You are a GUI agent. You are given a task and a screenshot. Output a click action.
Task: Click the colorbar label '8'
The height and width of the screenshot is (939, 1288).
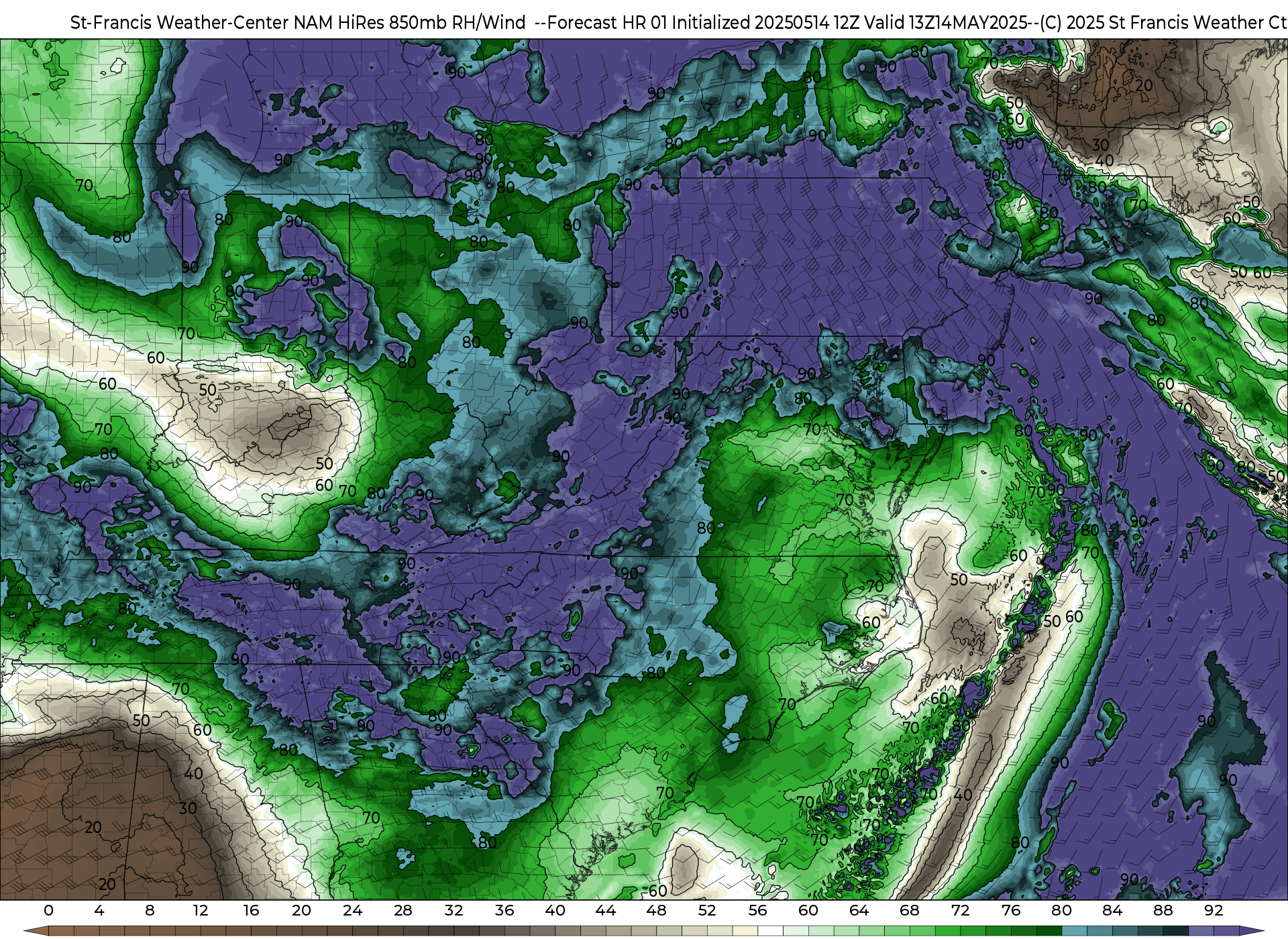tap(150, 910)
